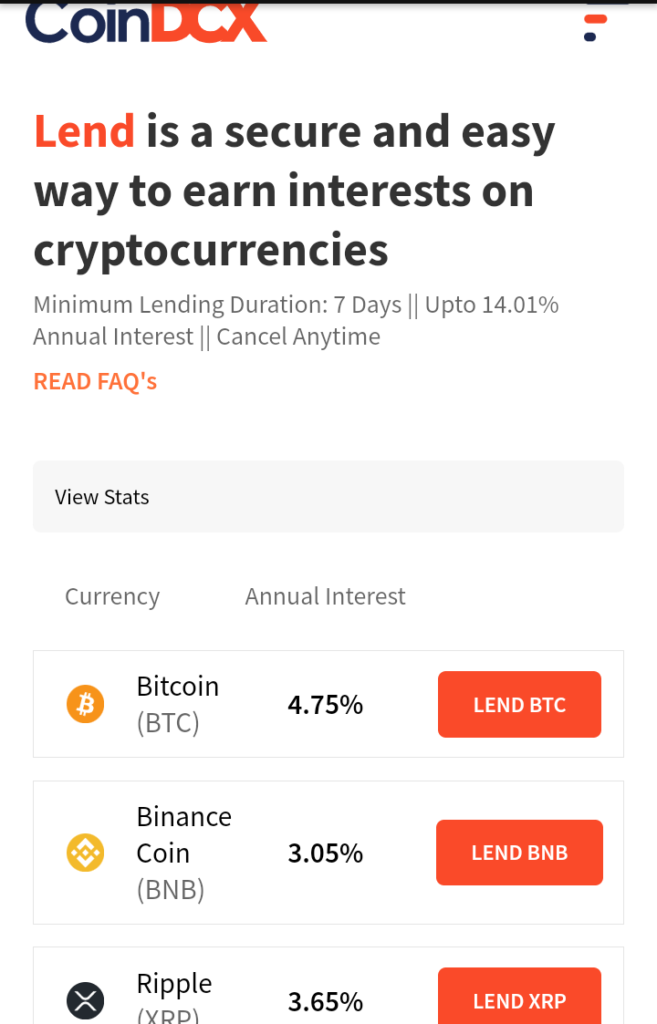Click the Minimum Lending Duration text
The image size is (657, 1024).
(x=180, y=305)
